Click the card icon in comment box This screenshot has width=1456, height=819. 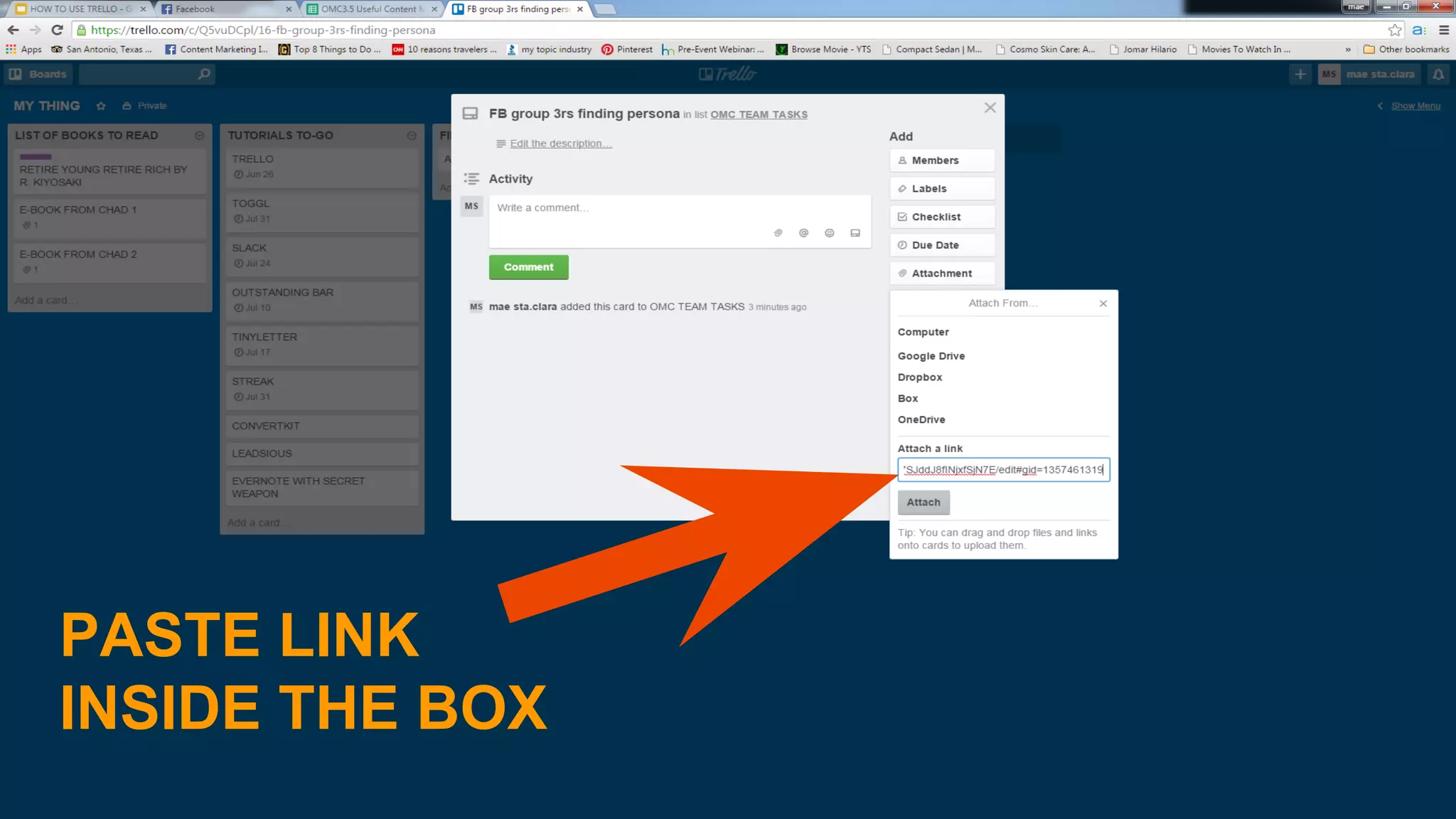coord(855,233)
